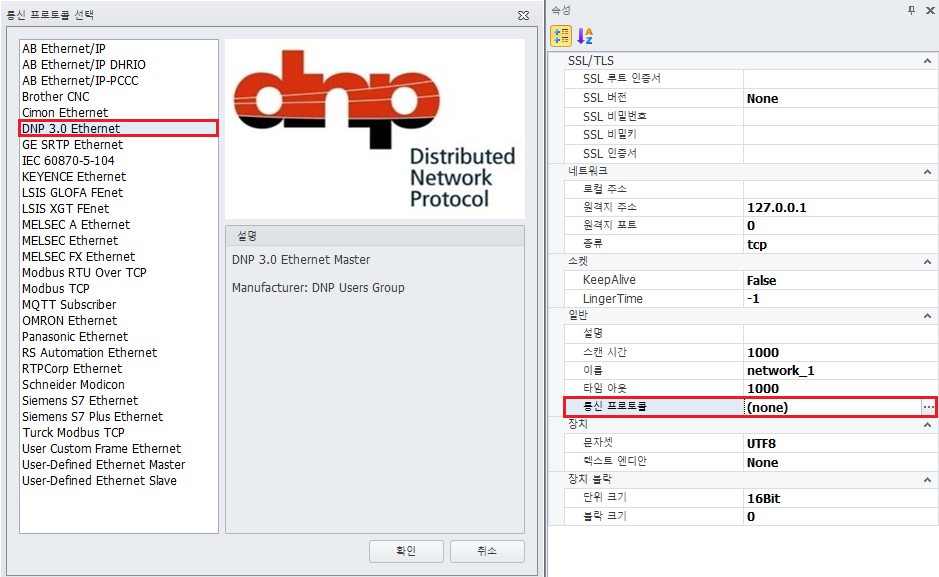
Task: Choose Siemens S7 Ethernet protocol
Action: [80, 401]
